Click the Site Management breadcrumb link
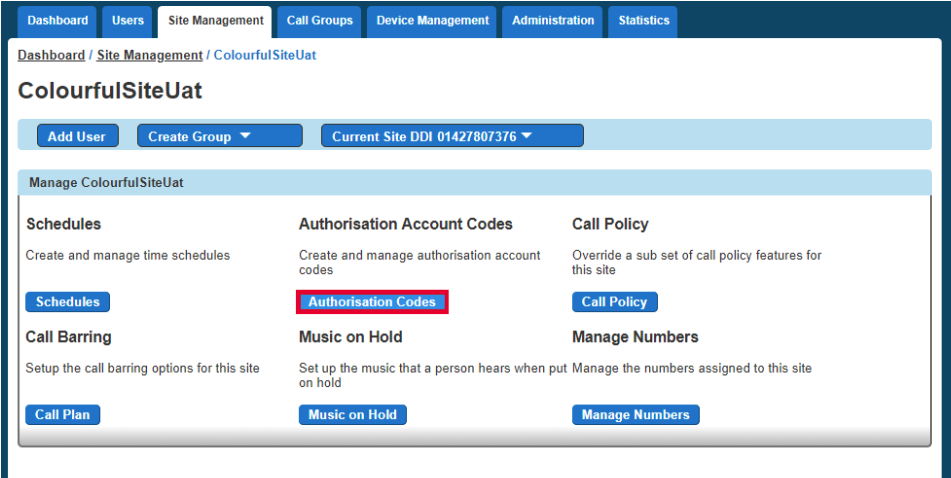Screen dimensions: 951x478 pyautogui.click(x=149, y=55)
